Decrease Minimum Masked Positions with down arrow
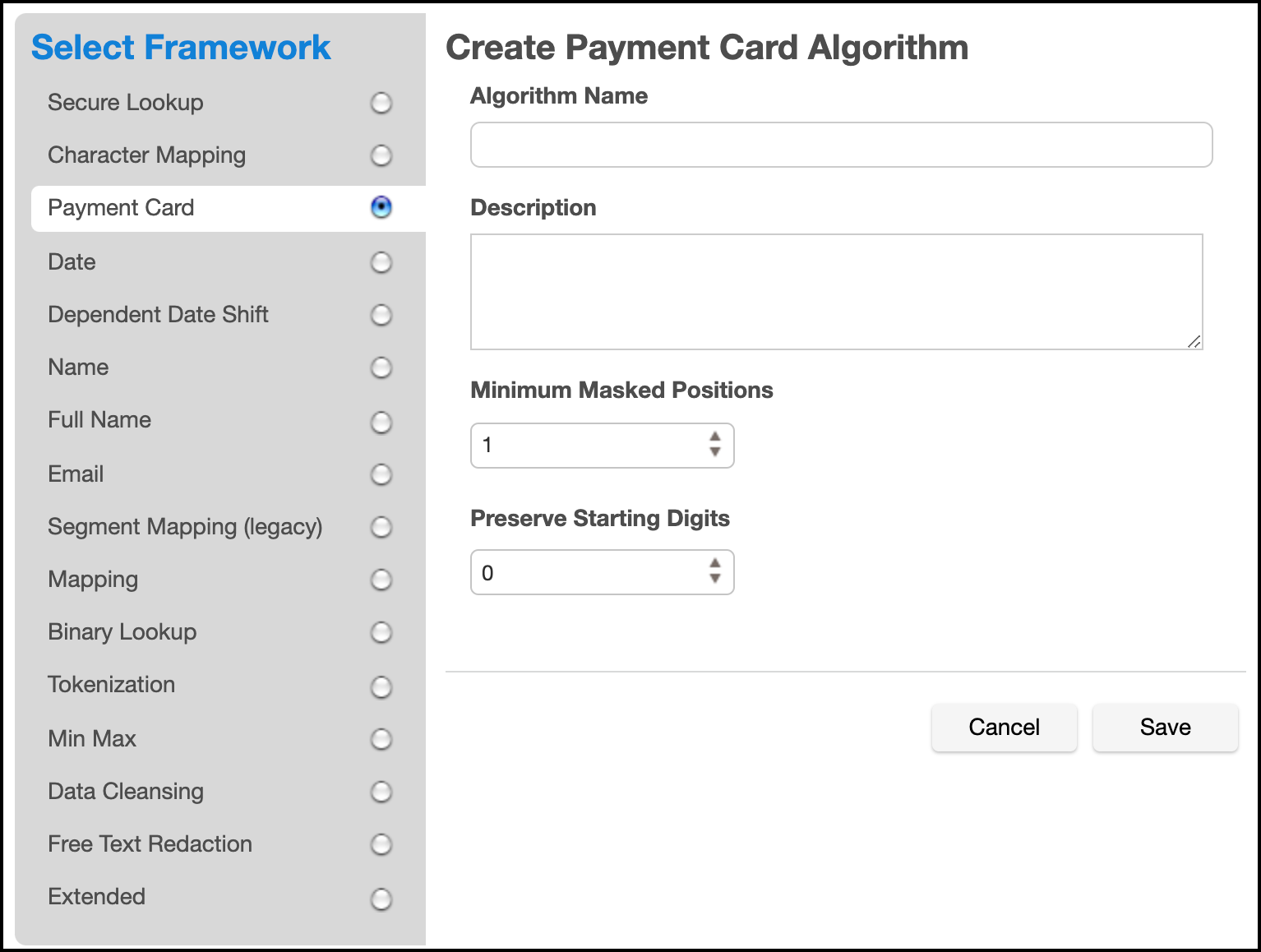The image size is (1261, 952). (715, 452)
